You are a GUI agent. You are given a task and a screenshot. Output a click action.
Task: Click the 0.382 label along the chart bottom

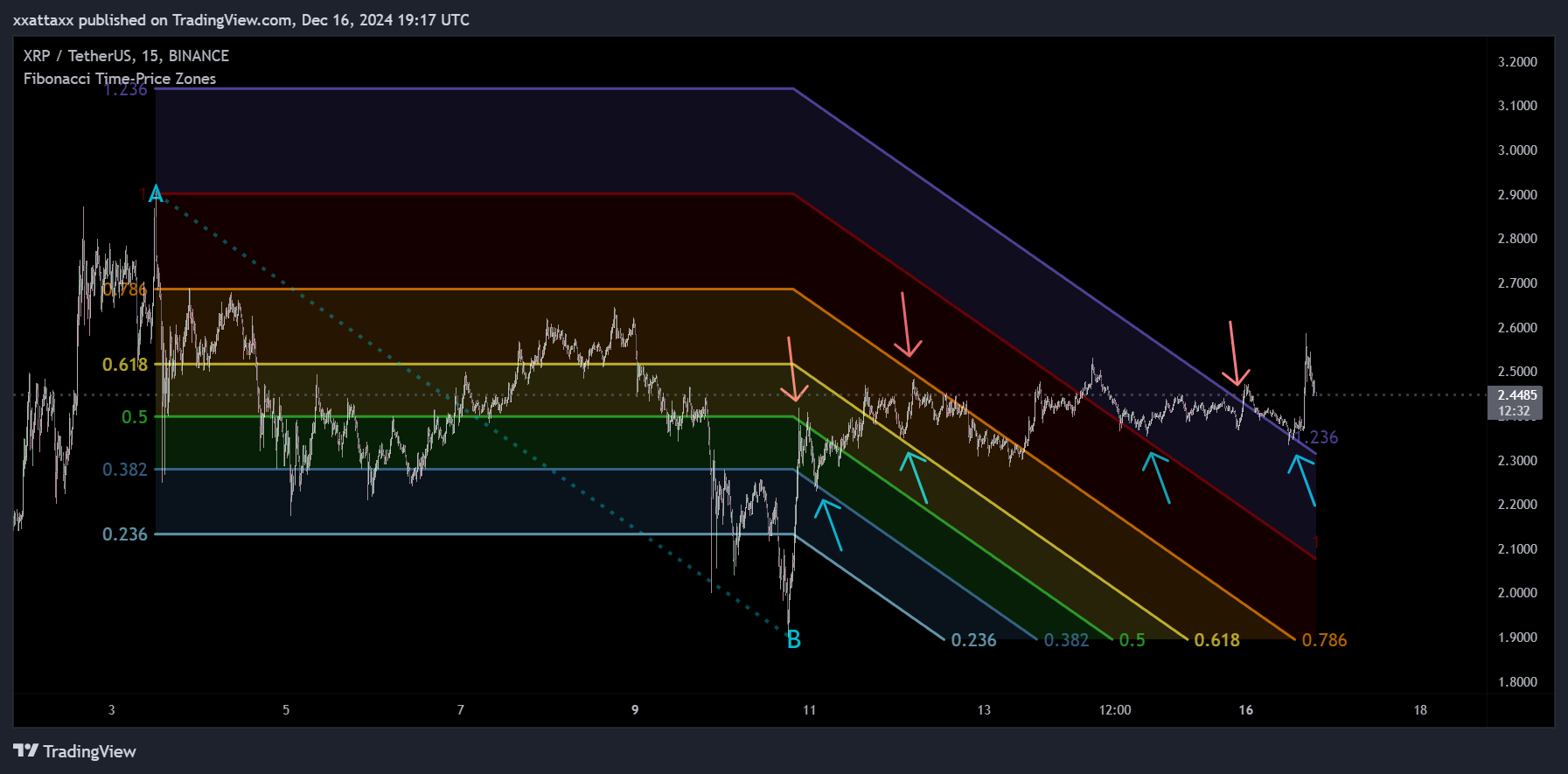pos(1067,640)
